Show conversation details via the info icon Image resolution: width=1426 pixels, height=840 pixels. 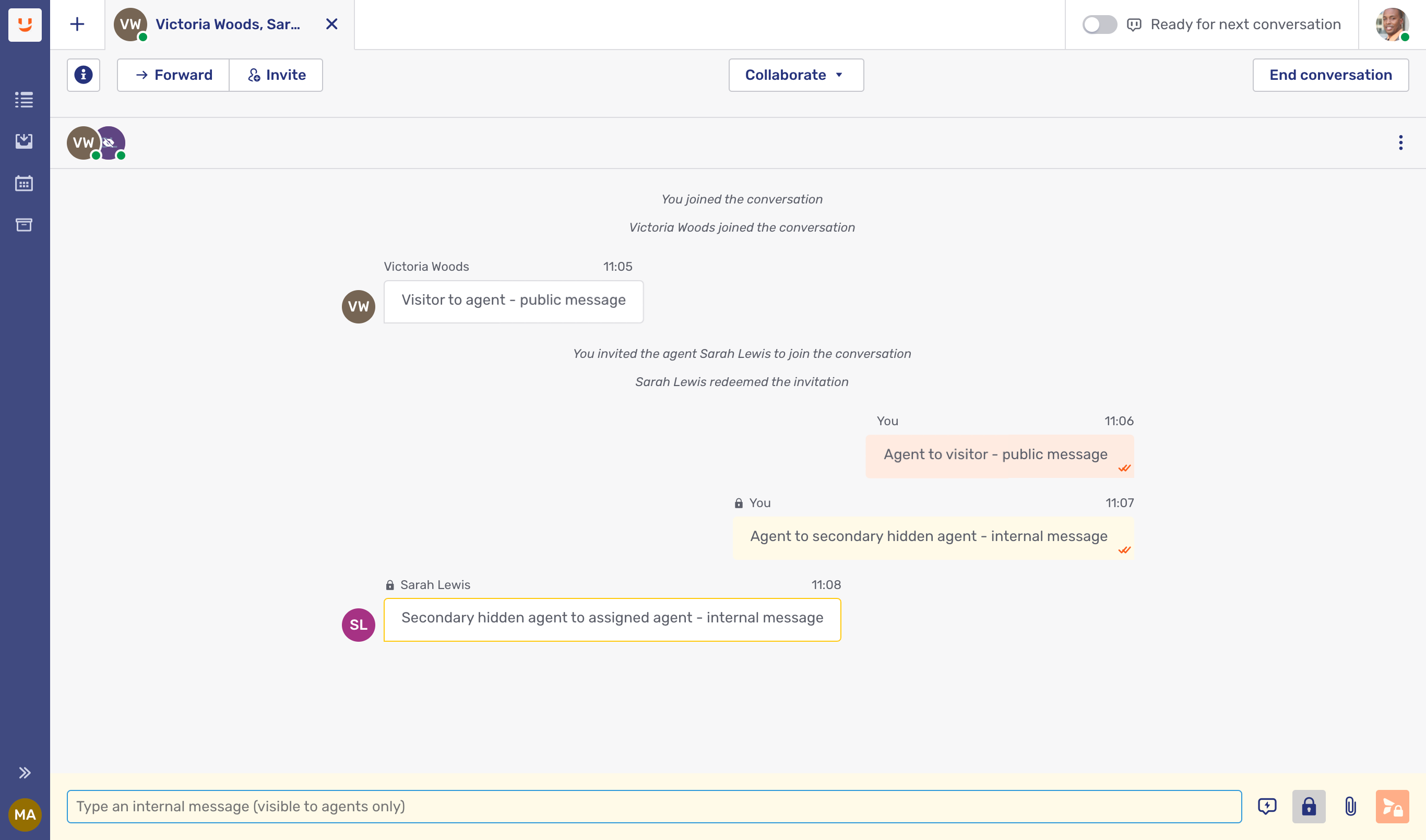[83, 75]
